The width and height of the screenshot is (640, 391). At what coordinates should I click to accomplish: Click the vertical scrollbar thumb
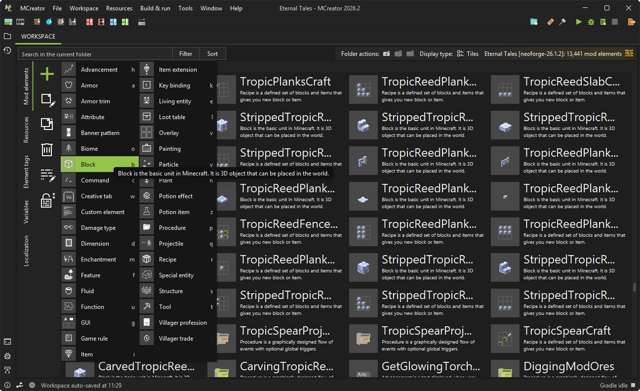click(634, 287)
